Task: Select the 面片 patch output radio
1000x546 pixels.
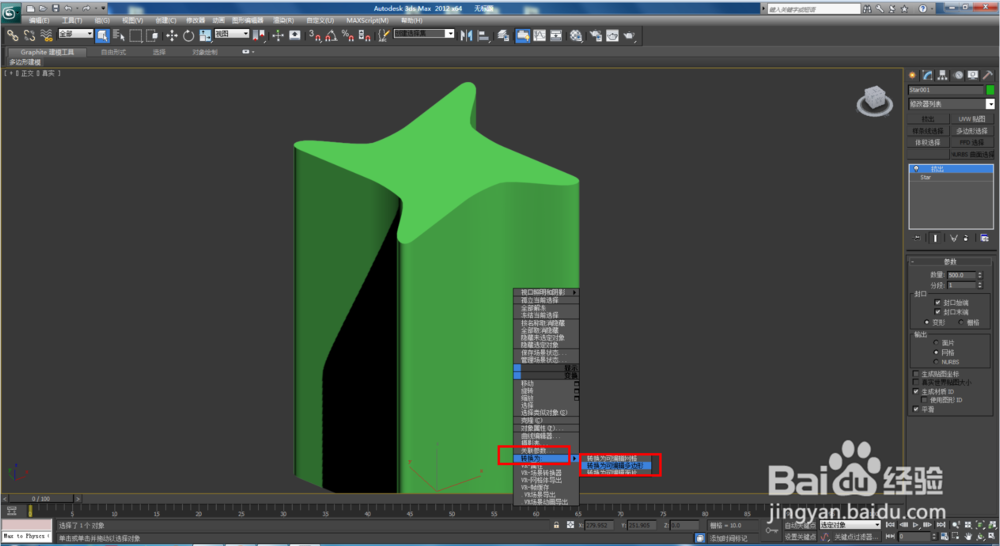Action: point(936,343)
